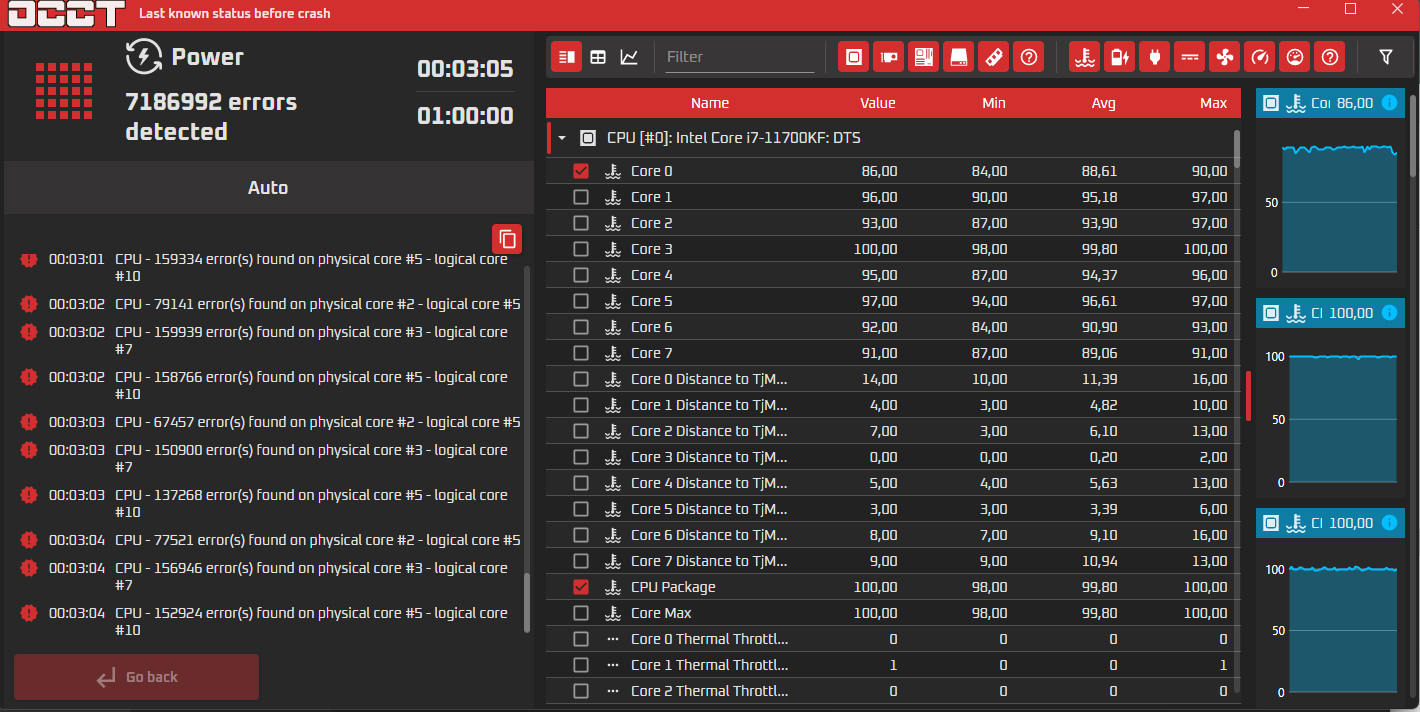Click the Go back button

click(x=137, y=677)
